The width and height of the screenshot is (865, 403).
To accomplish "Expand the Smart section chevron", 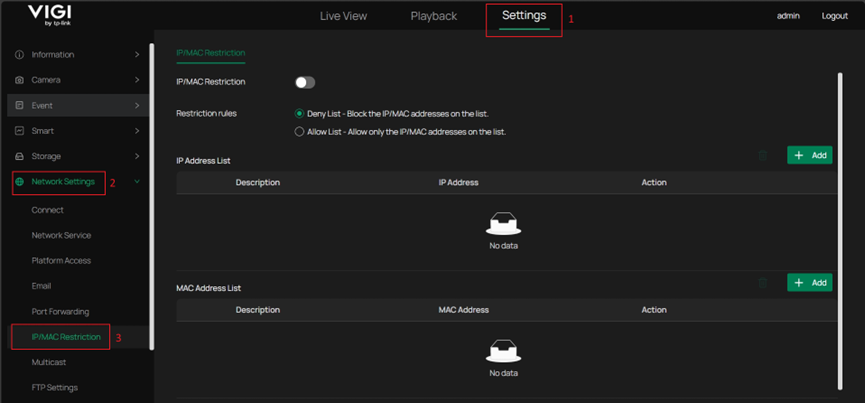I will click(137, 131).
